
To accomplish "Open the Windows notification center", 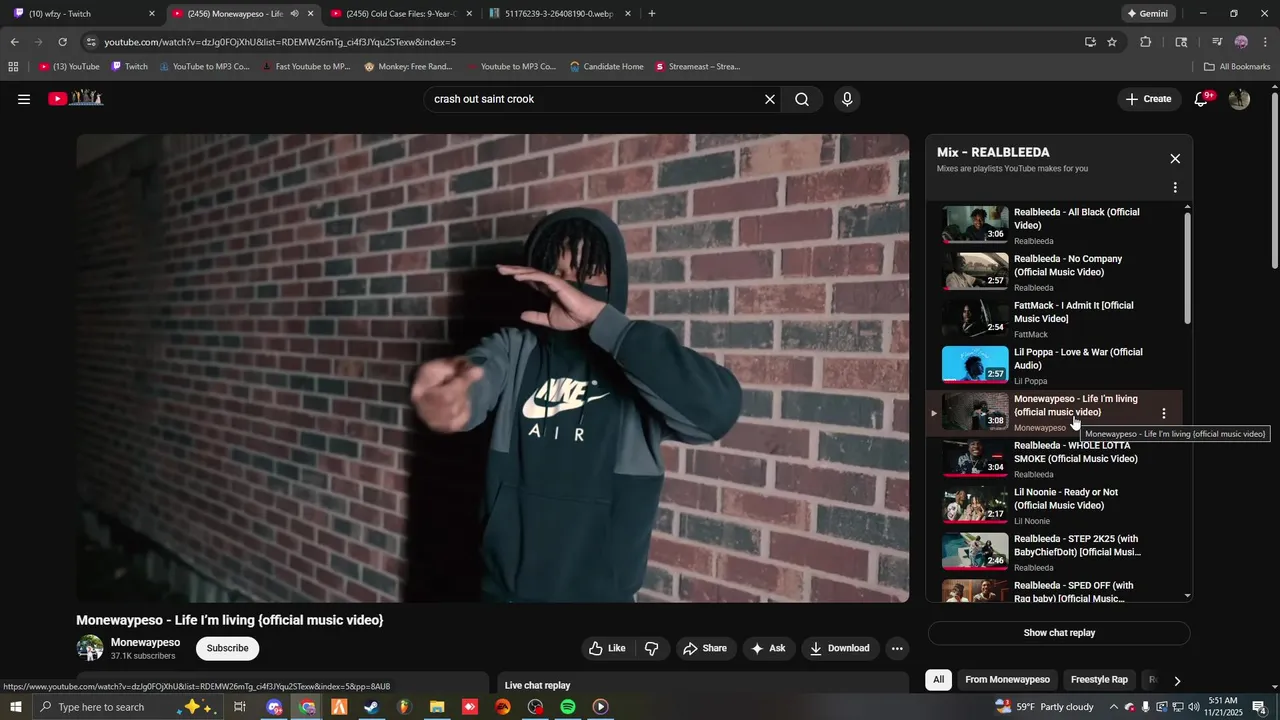I will tap(1259, 707).
